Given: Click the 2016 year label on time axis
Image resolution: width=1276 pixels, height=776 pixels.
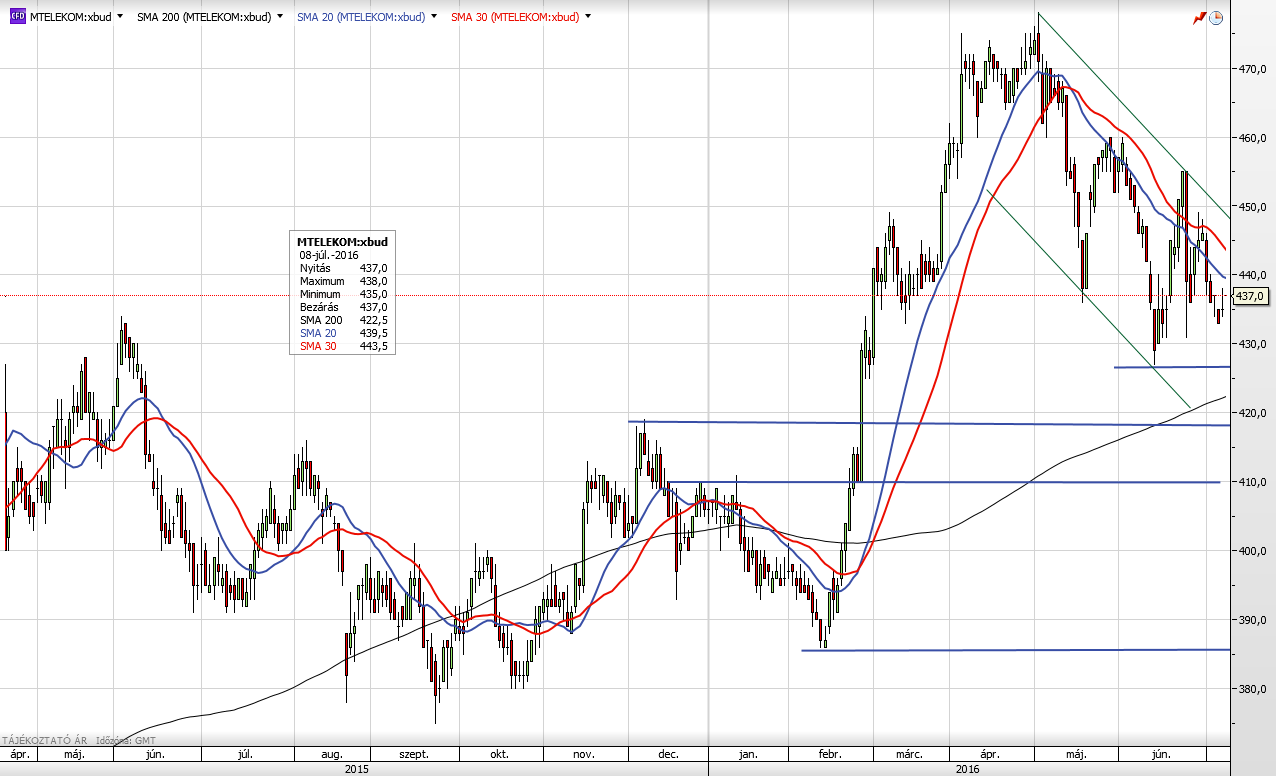Looking at the screenshot, I should coord(967,769).
